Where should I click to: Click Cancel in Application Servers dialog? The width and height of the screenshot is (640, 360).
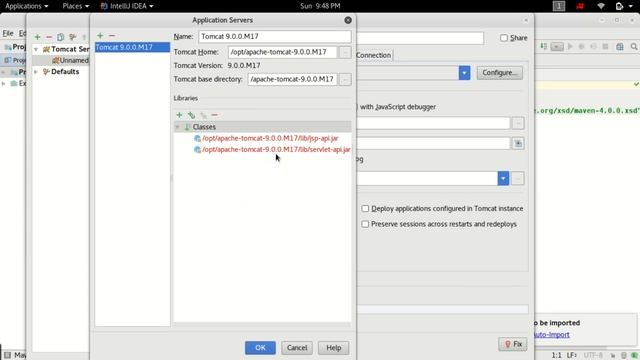coord(297,348)
